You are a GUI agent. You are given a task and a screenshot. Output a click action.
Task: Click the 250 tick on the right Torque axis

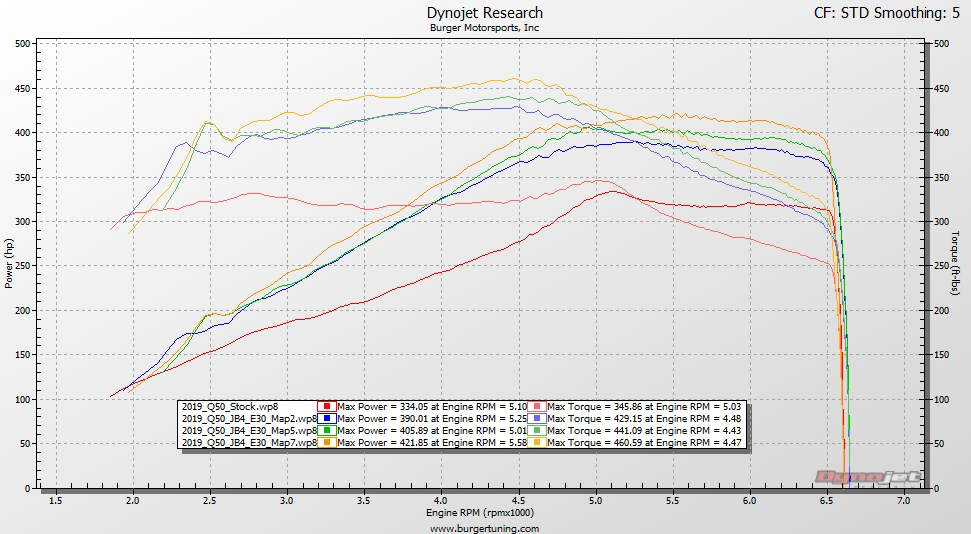pyautogui.click(x=941, y=266)
